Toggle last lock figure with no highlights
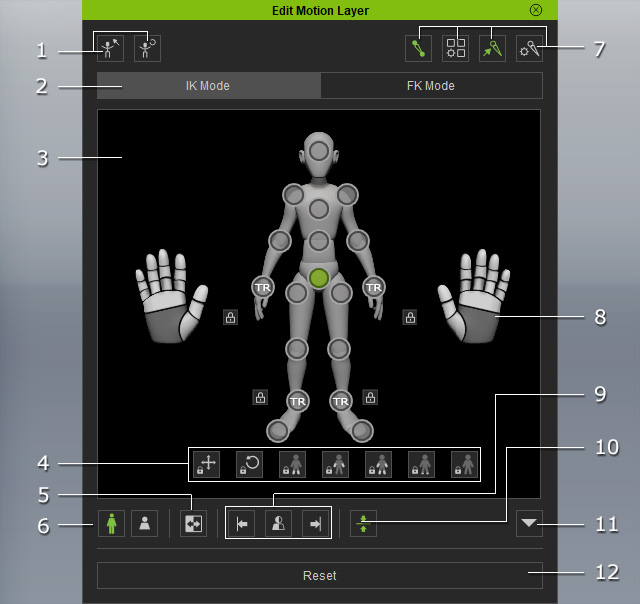Viewport: 640px width, 604px height. [464, 464]
